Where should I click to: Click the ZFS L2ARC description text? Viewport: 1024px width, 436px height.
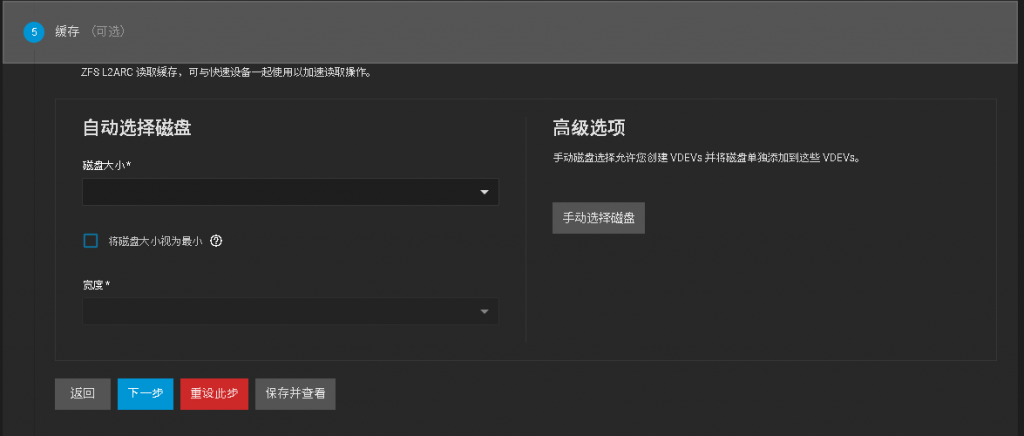226,72
